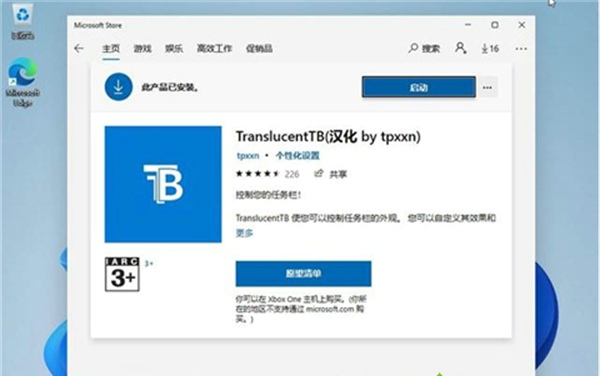Go back with the arrow icon
The image size is (600, 376).
pyautogui.click(x=79, y=48)
